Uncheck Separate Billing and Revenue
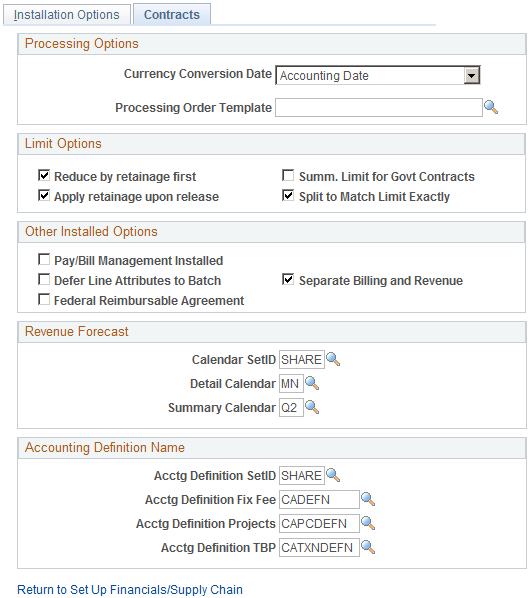The image size is (532, 598). tap(288, 280)
